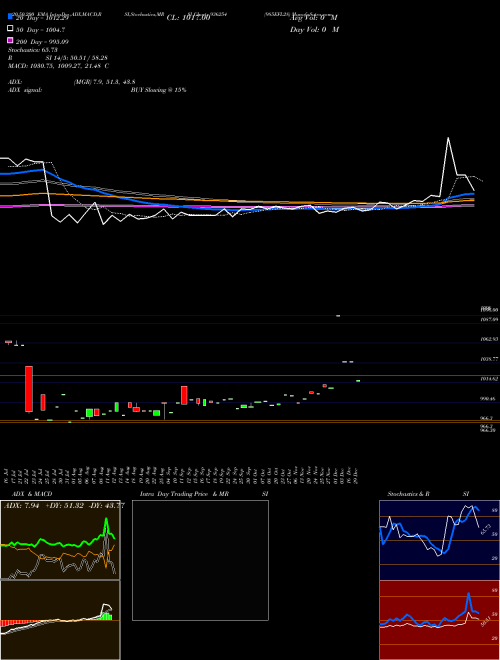Click the '(MGR) 7.9, 51.3, 48.8' ADX values

tap(104, 82)
